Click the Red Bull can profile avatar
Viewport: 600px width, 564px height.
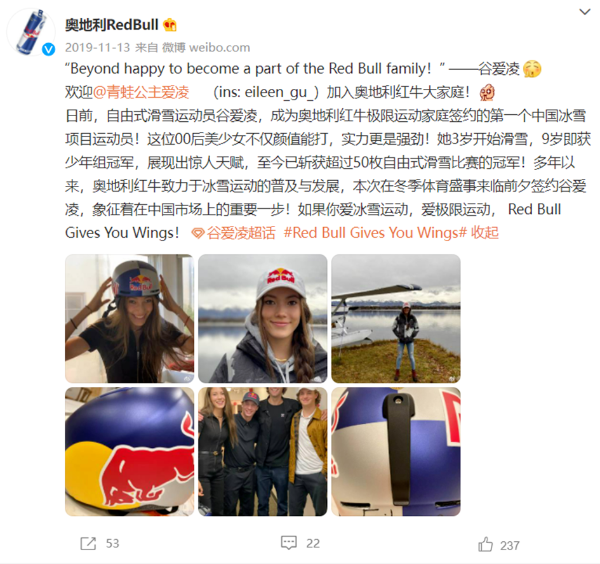click(x=31, y=32)
